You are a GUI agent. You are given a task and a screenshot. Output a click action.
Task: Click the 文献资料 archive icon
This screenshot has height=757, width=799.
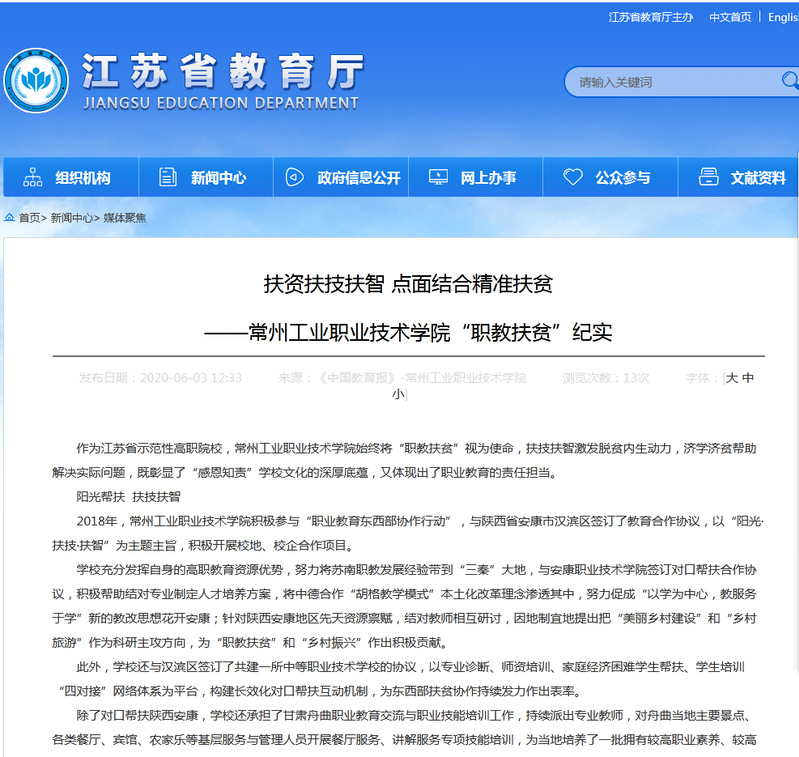pyautogui.click(x=708, y=178)
